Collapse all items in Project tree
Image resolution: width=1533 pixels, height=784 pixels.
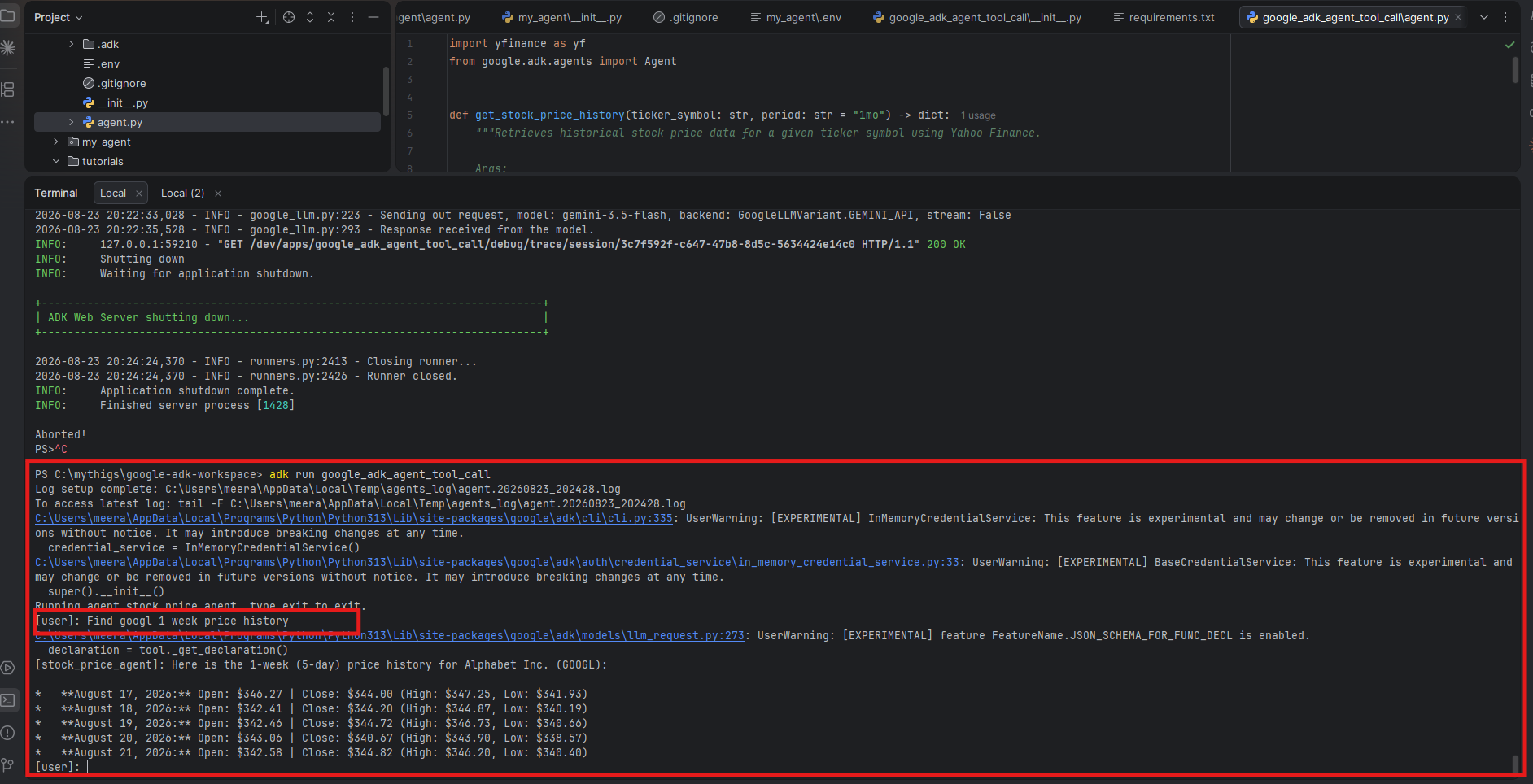click(331, 17)
